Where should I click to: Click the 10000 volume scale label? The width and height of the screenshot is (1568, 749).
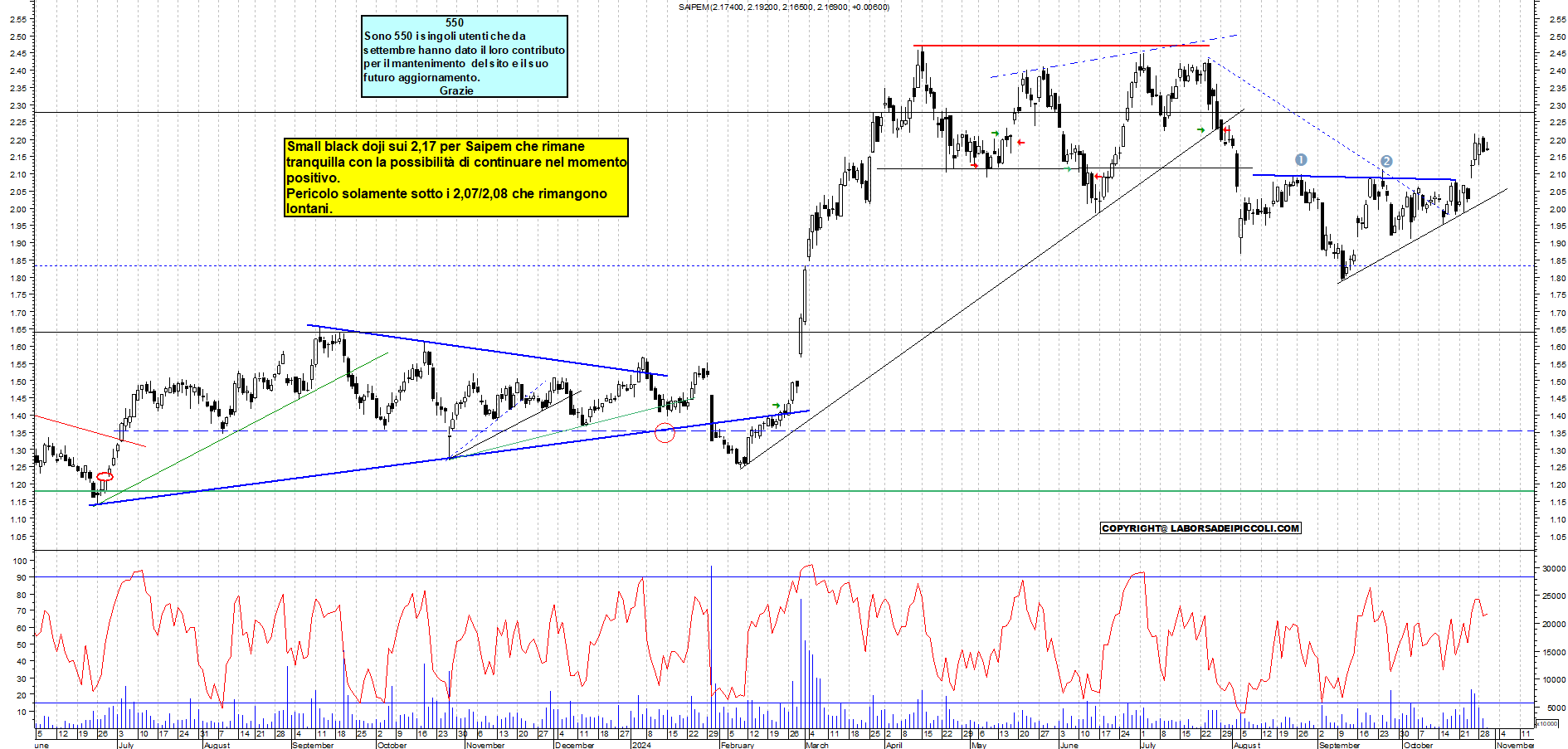pos(1554,680)
